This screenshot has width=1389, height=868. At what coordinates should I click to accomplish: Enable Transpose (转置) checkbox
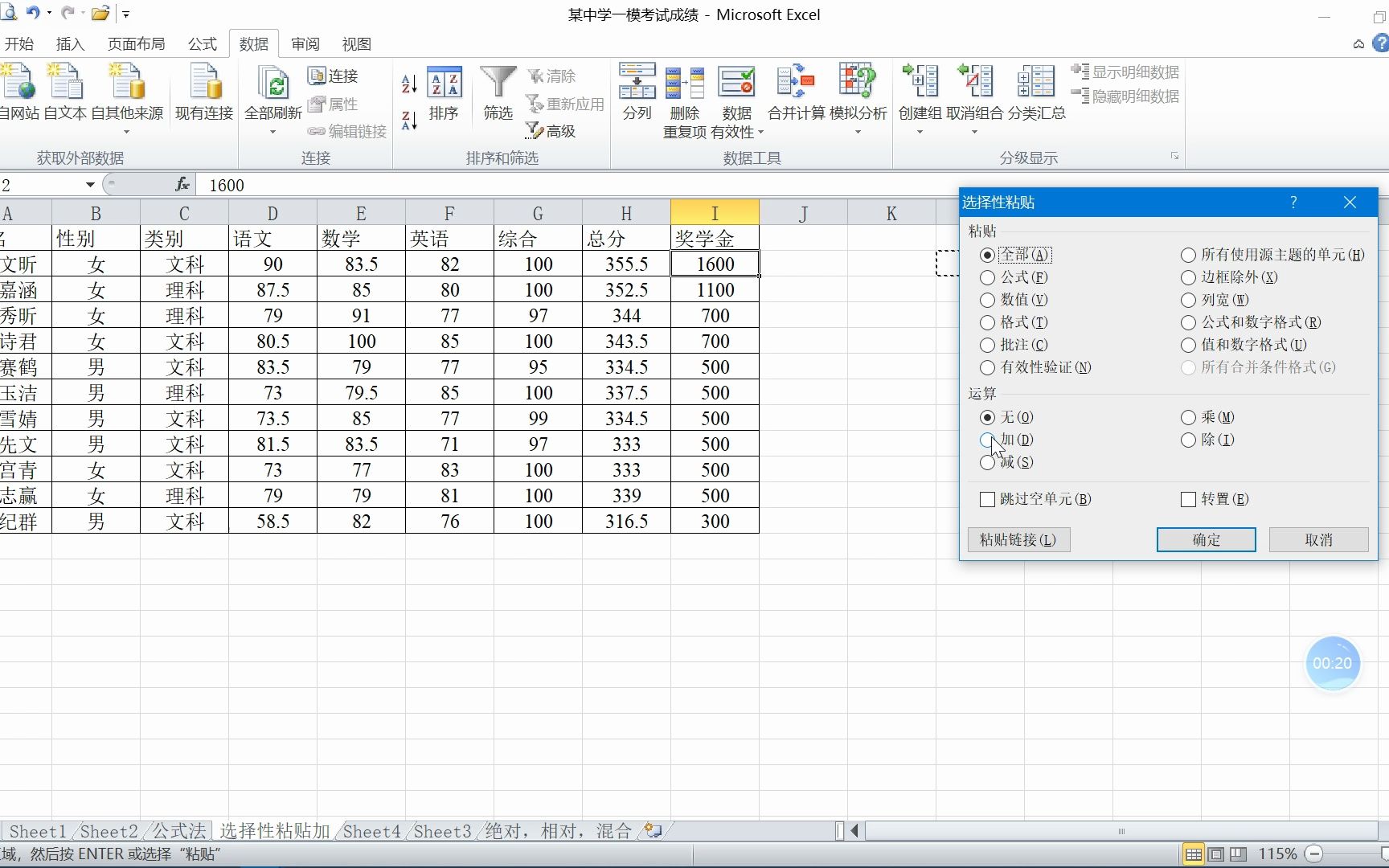(x=1189, y=499)
